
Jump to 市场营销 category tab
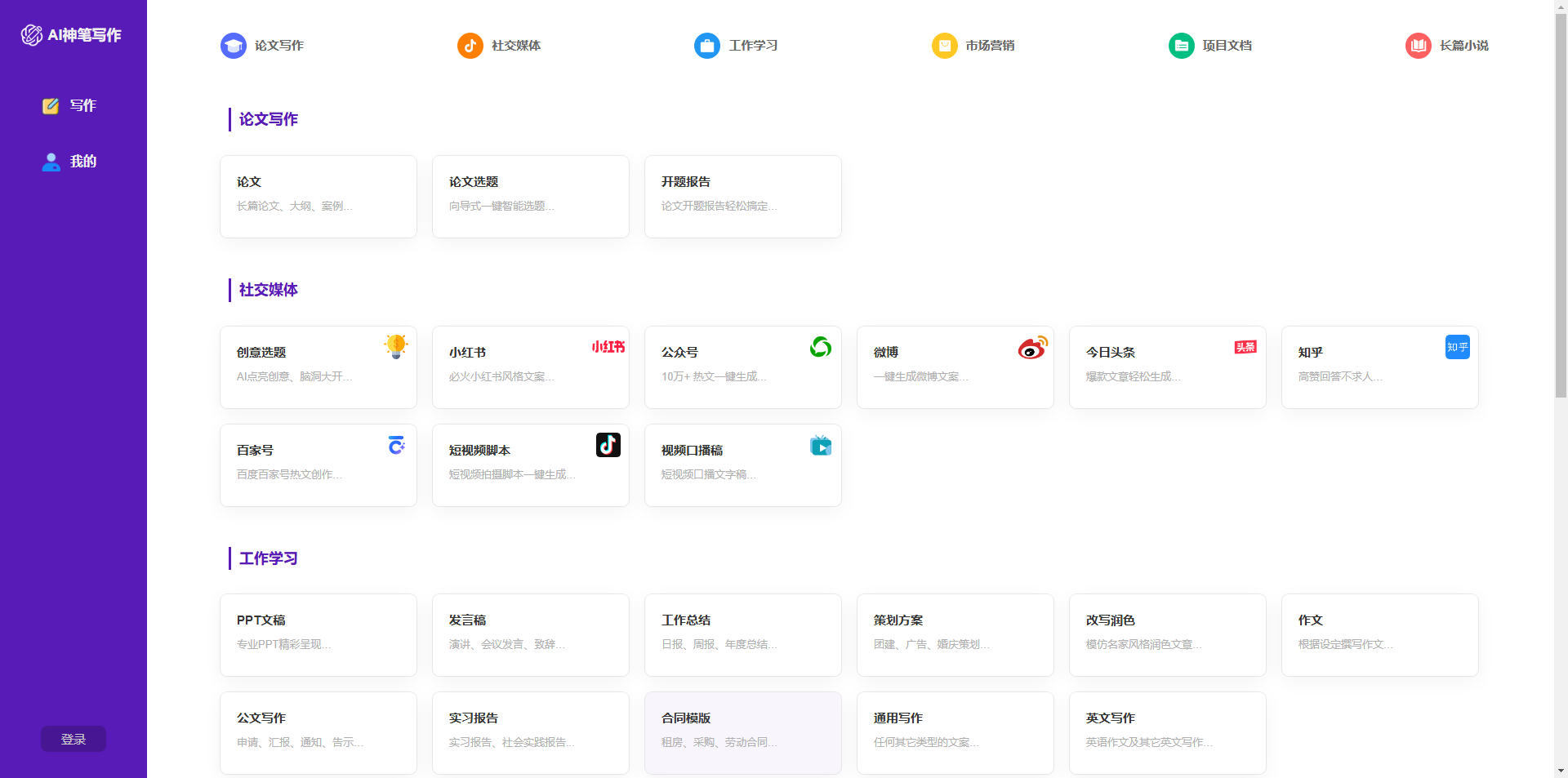pyautogui.click(x=973, y=46)
